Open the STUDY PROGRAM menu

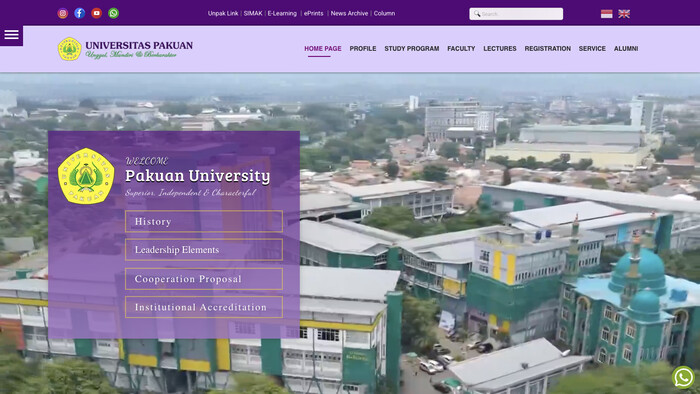412,49
